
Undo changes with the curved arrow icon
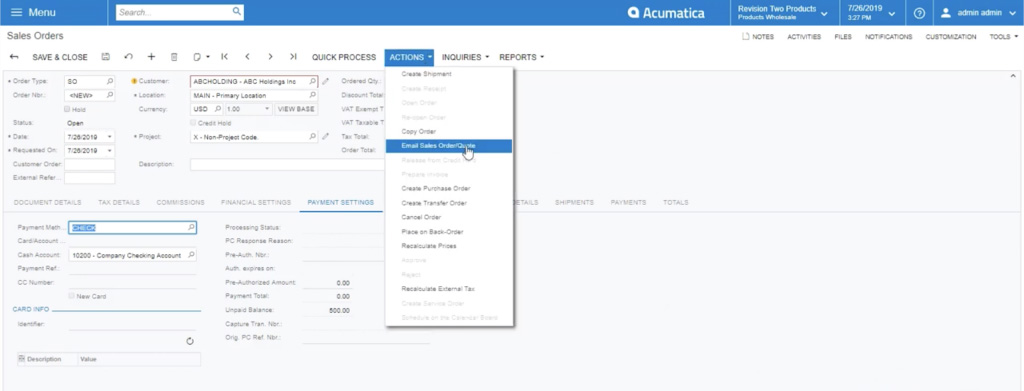pyautogui.click(x=129, y=57)
